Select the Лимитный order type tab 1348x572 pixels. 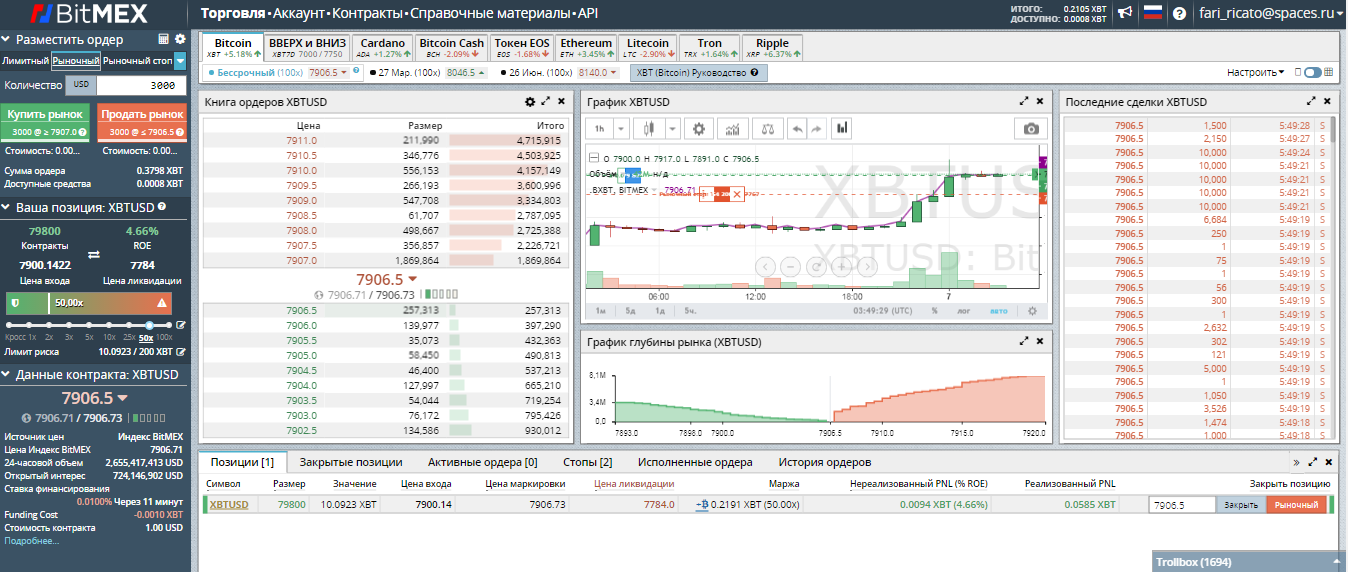click(x=25, y=61)
